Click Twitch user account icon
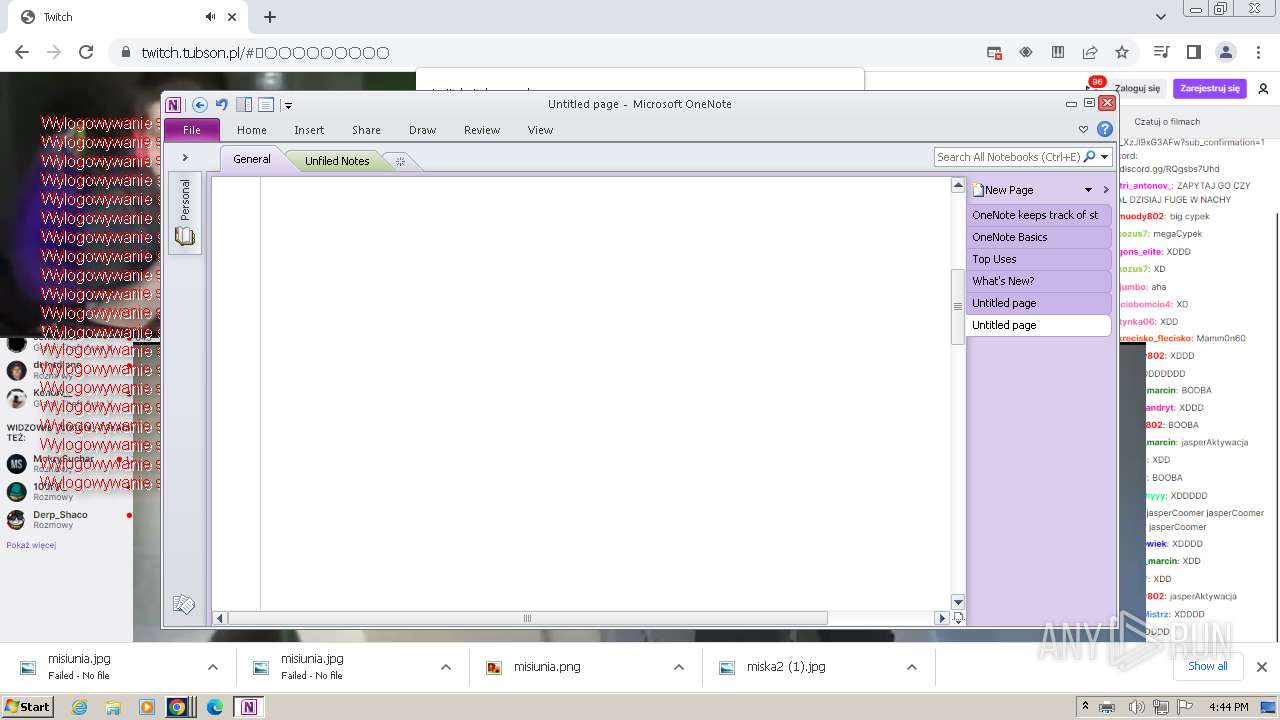The width and height of the screenshot is (1280, 720). point(1263,88)
